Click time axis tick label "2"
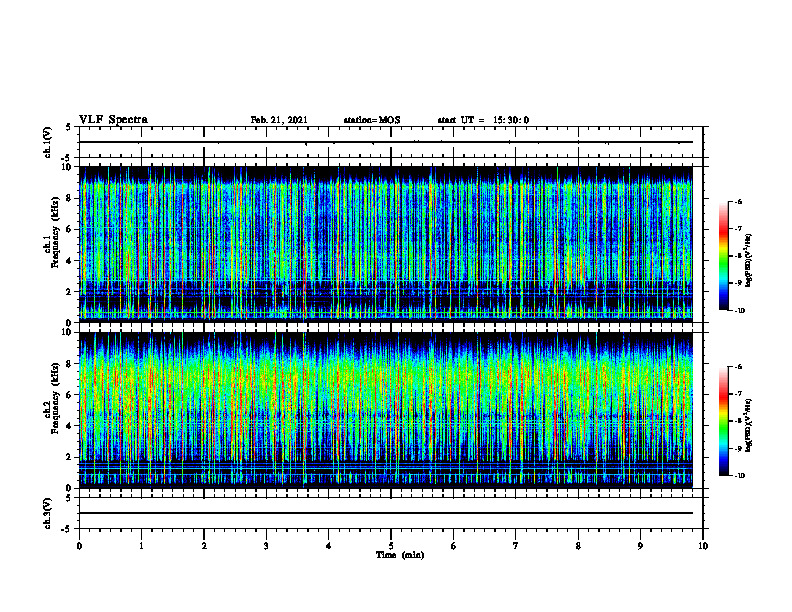 coord(204,546)
